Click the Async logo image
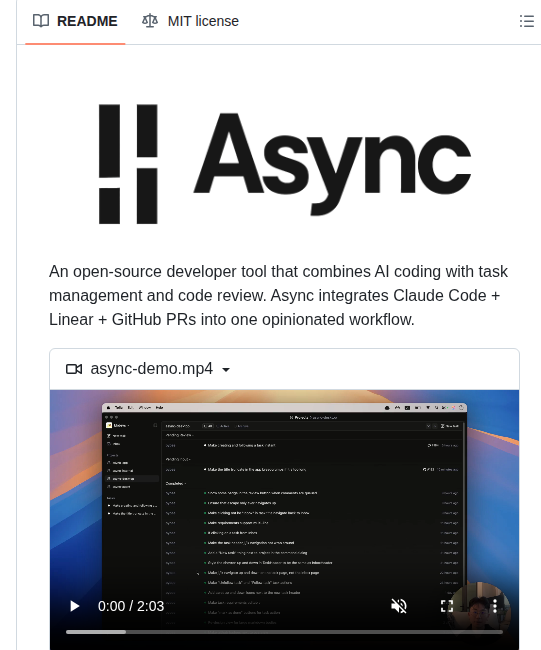 pyautogui.click(x=285, y=164)
